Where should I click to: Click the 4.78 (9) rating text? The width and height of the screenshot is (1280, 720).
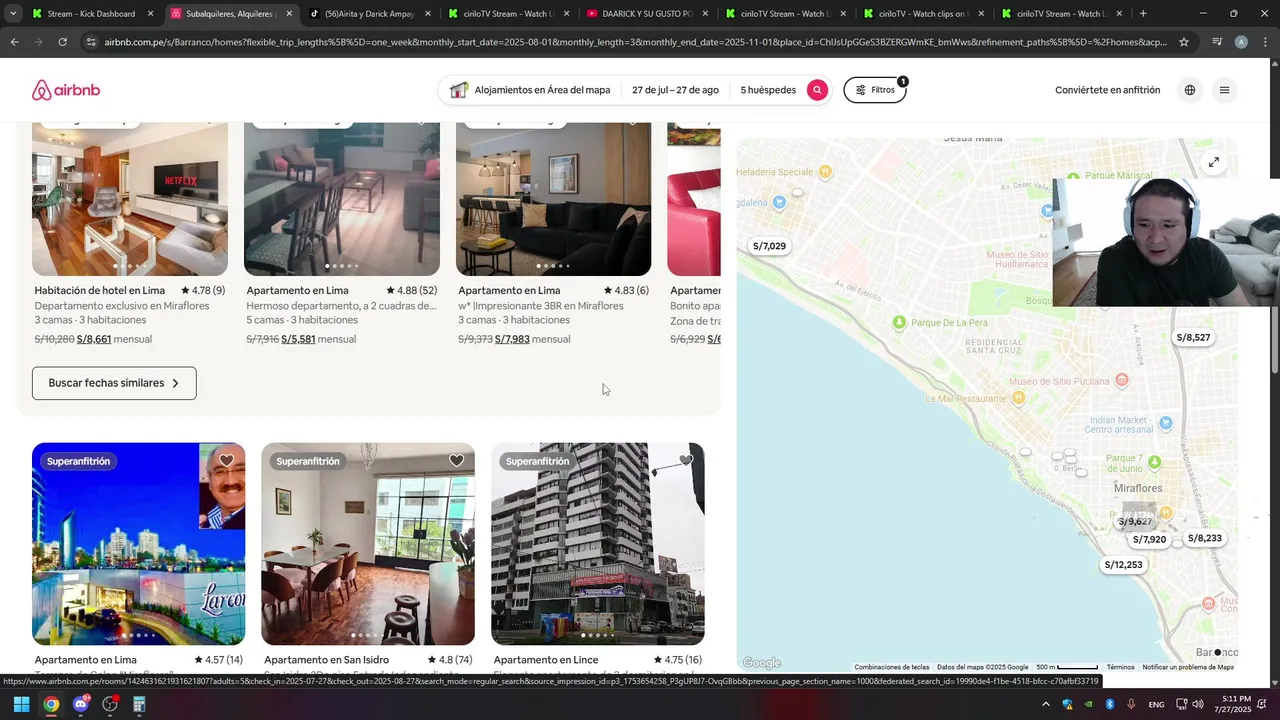point(203,291)
